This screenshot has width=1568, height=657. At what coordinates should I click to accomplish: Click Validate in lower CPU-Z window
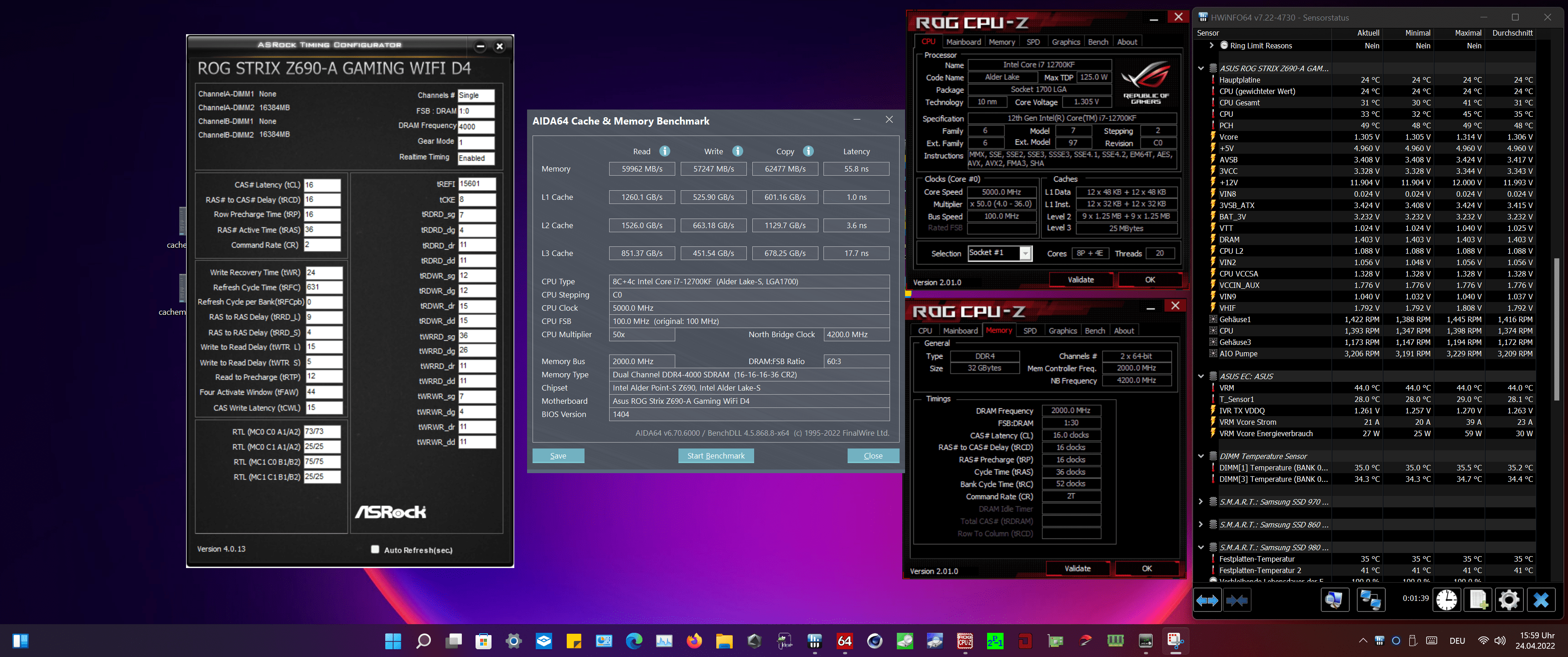(x=1077, y=568)
